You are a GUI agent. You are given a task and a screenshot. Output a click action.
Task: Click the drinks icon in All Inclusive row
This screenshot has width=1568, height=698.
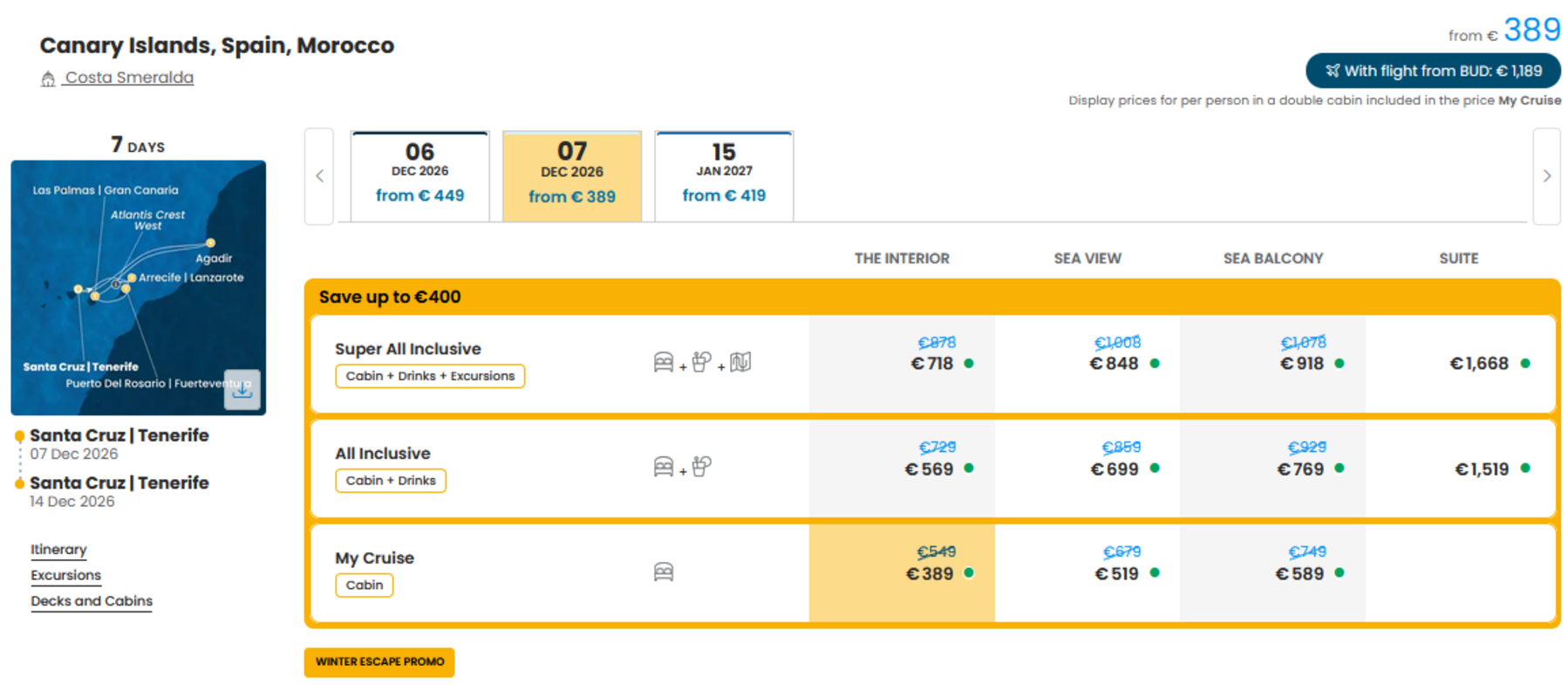pos(702,466)
